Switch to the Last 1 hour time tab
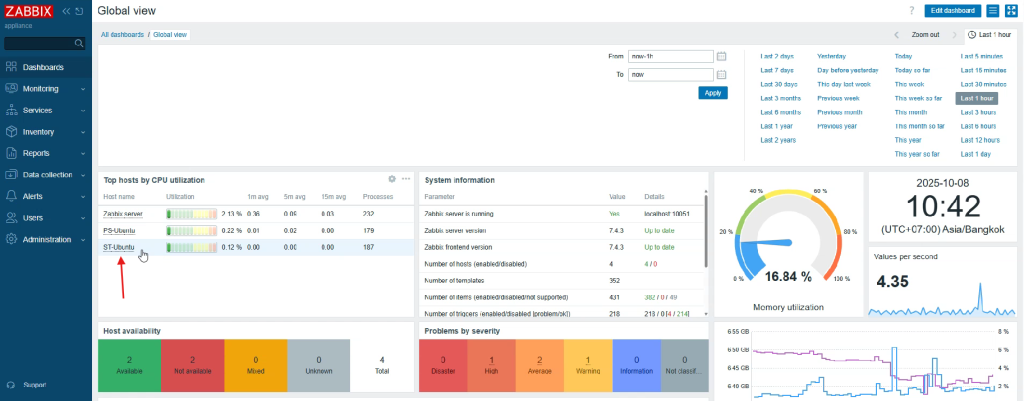This screenshot has height=401, width=1024. pyautogui.click(x=991, y=34)
